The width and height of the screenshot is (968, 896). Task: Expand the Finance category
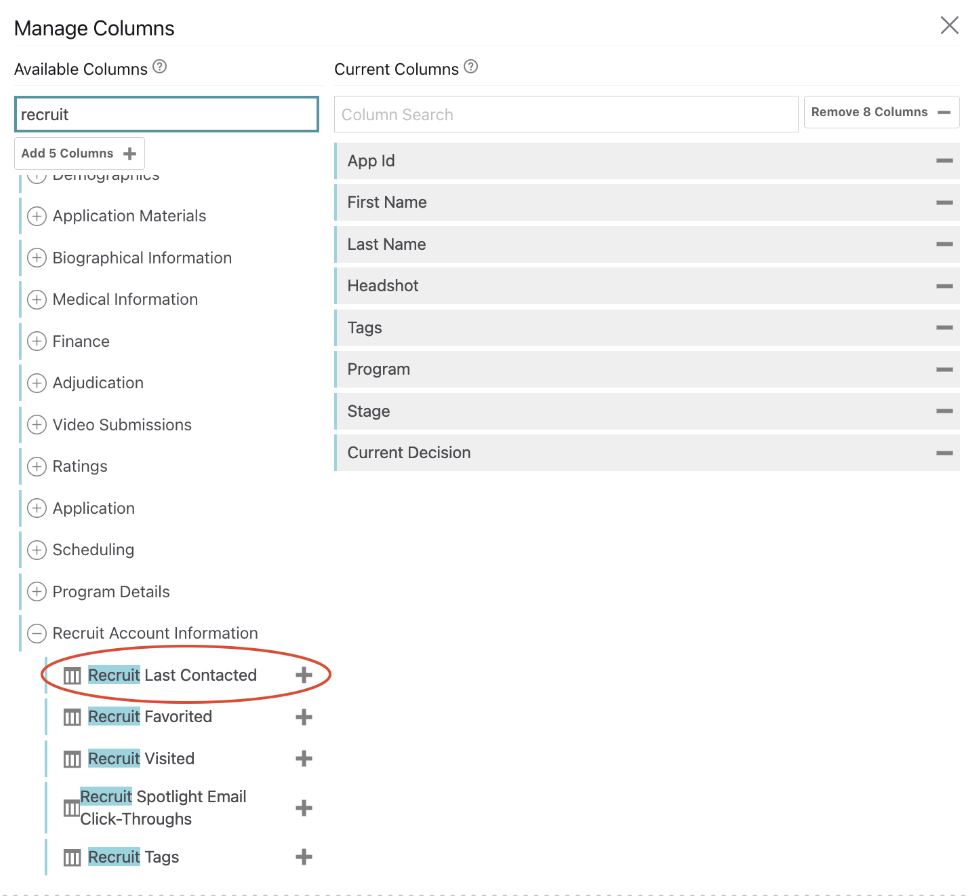(37, 341)
